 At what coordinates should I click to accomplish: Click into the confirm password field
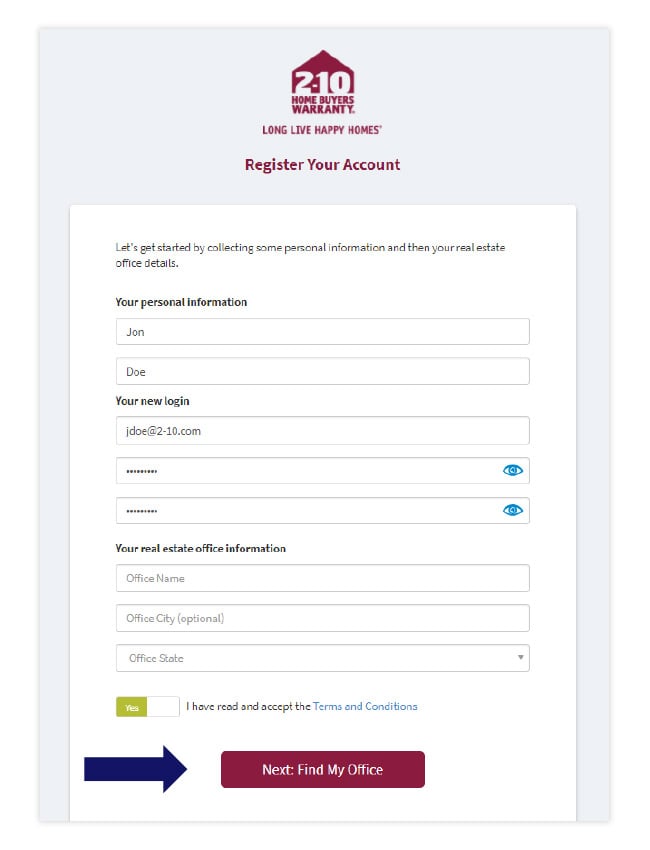(x=305, y=510)
